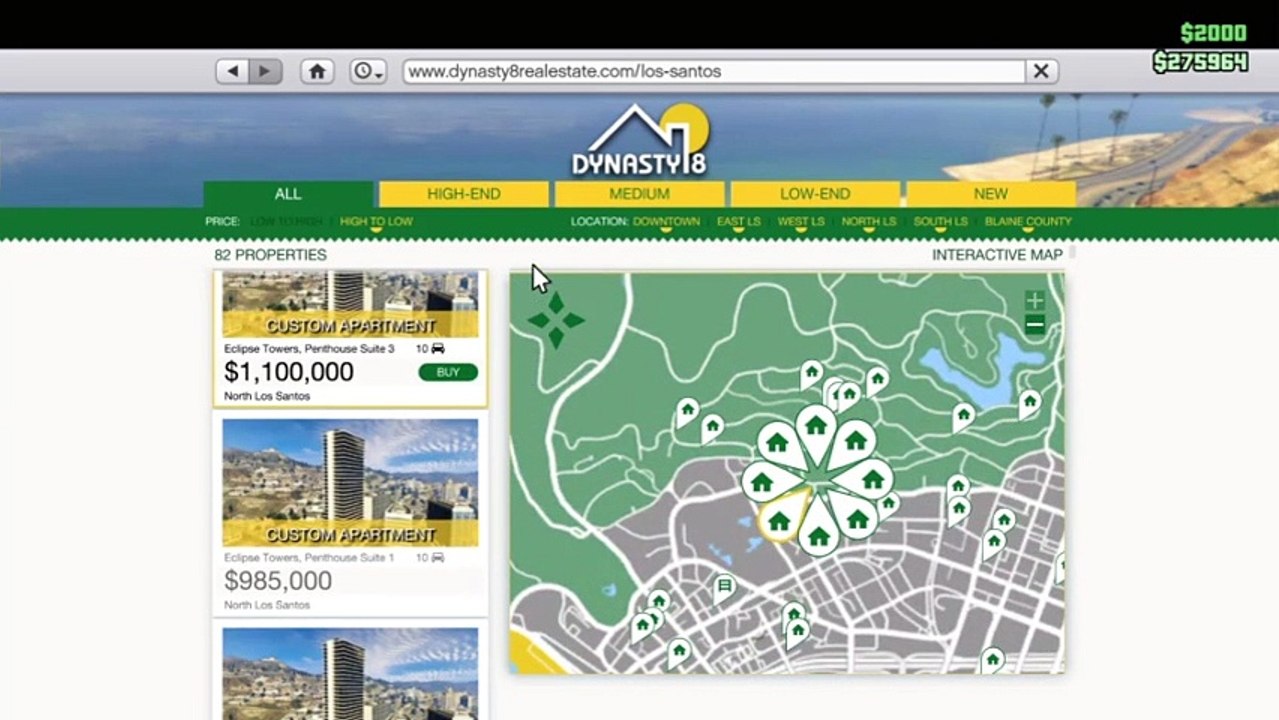This screenshot has height=720, width=1279.
Task: Open Penthouse Suite 3 listing photo
Action: click(350, 304)
